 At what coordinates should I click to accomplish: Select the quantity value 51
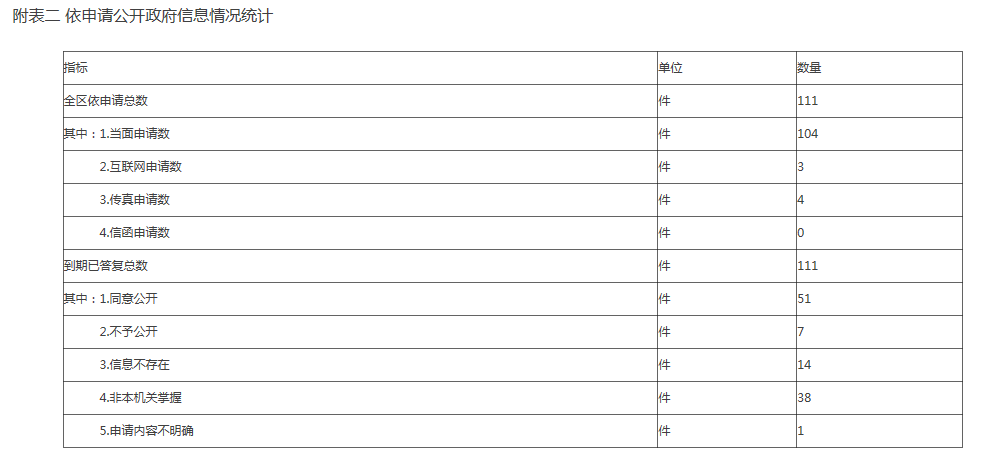(804, 299)
